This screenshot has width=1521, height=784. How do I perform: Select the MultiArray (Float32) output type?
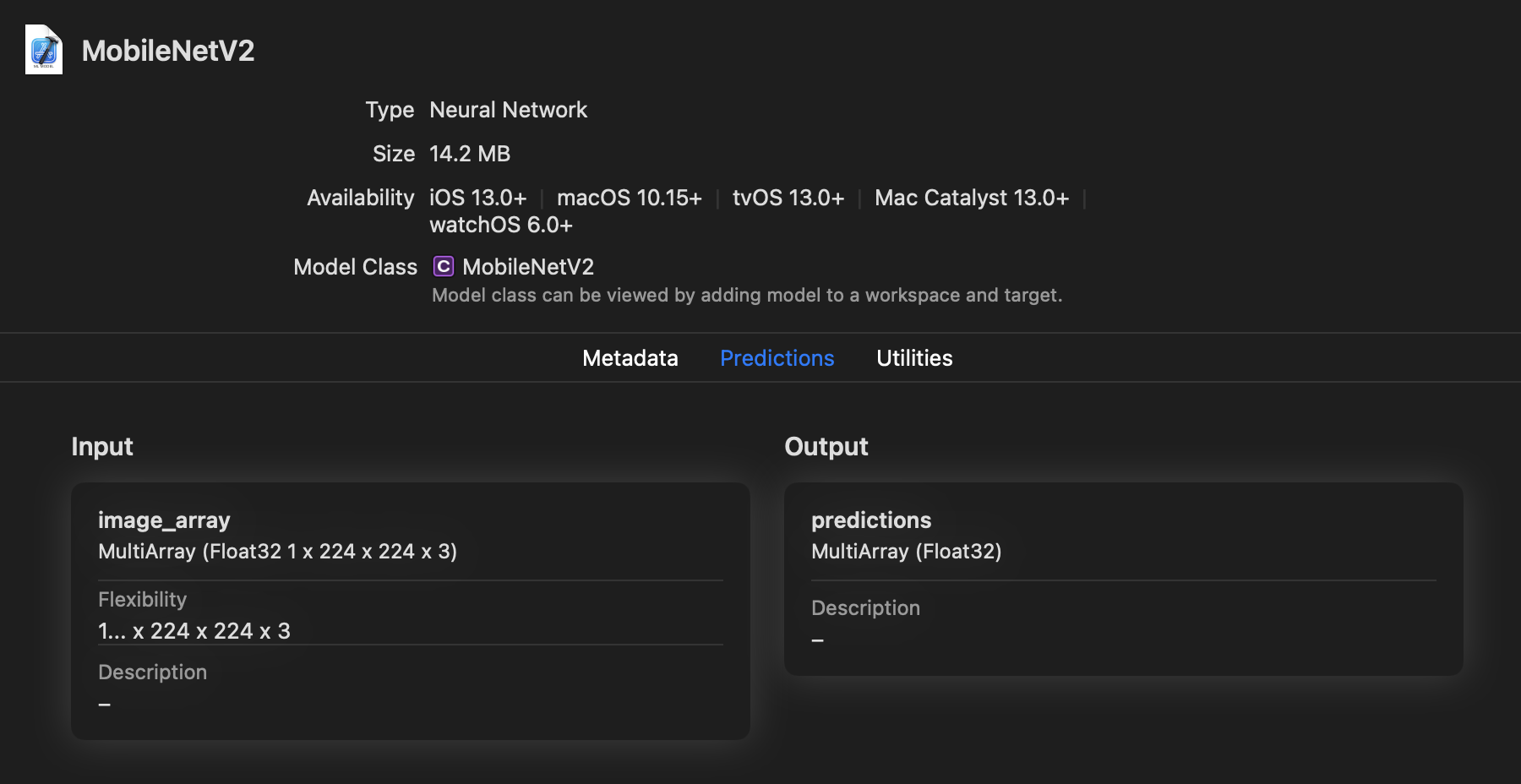907,552
